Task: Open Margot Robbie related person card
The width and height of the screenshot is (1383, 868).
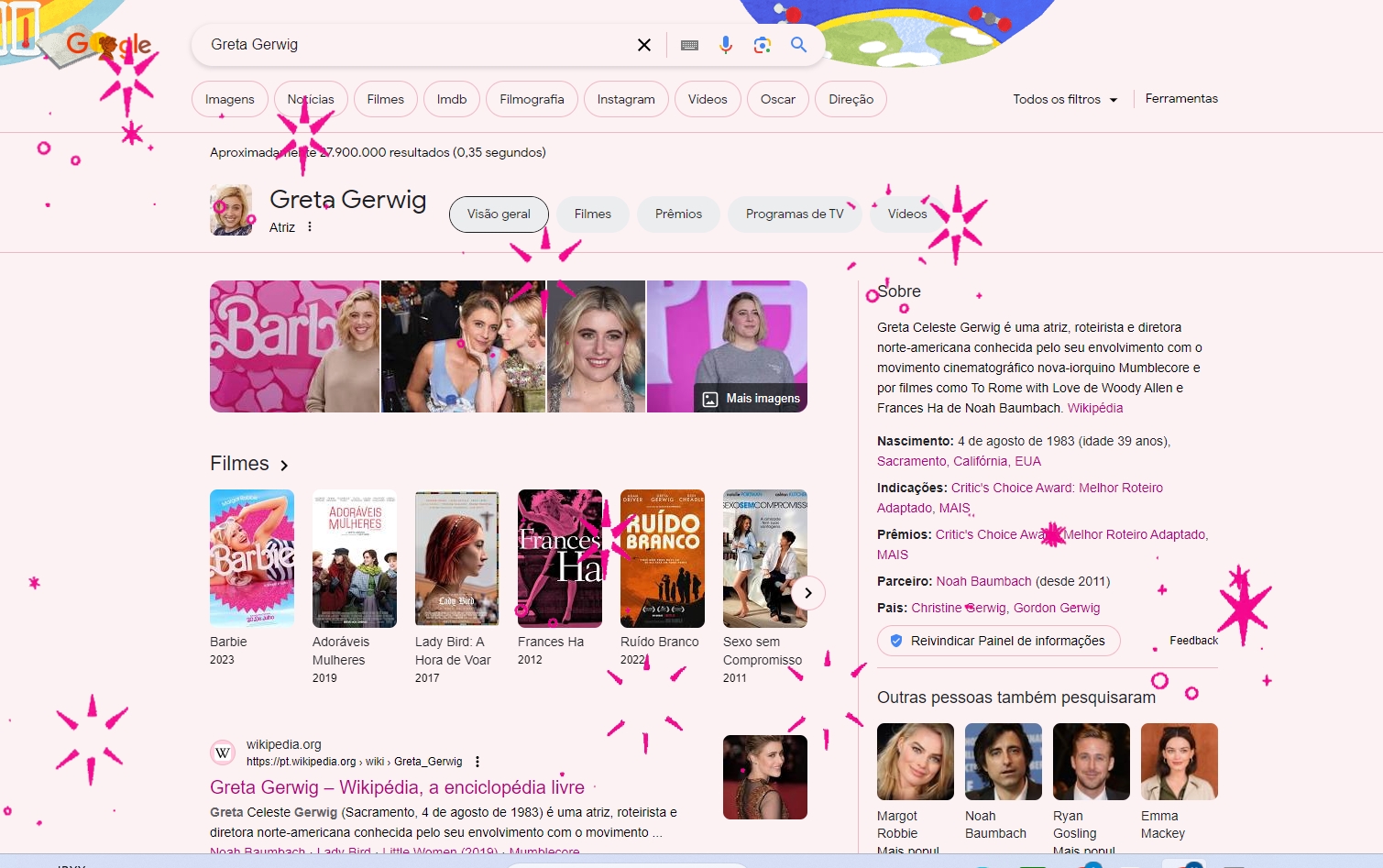Action: tap(916, 788)
